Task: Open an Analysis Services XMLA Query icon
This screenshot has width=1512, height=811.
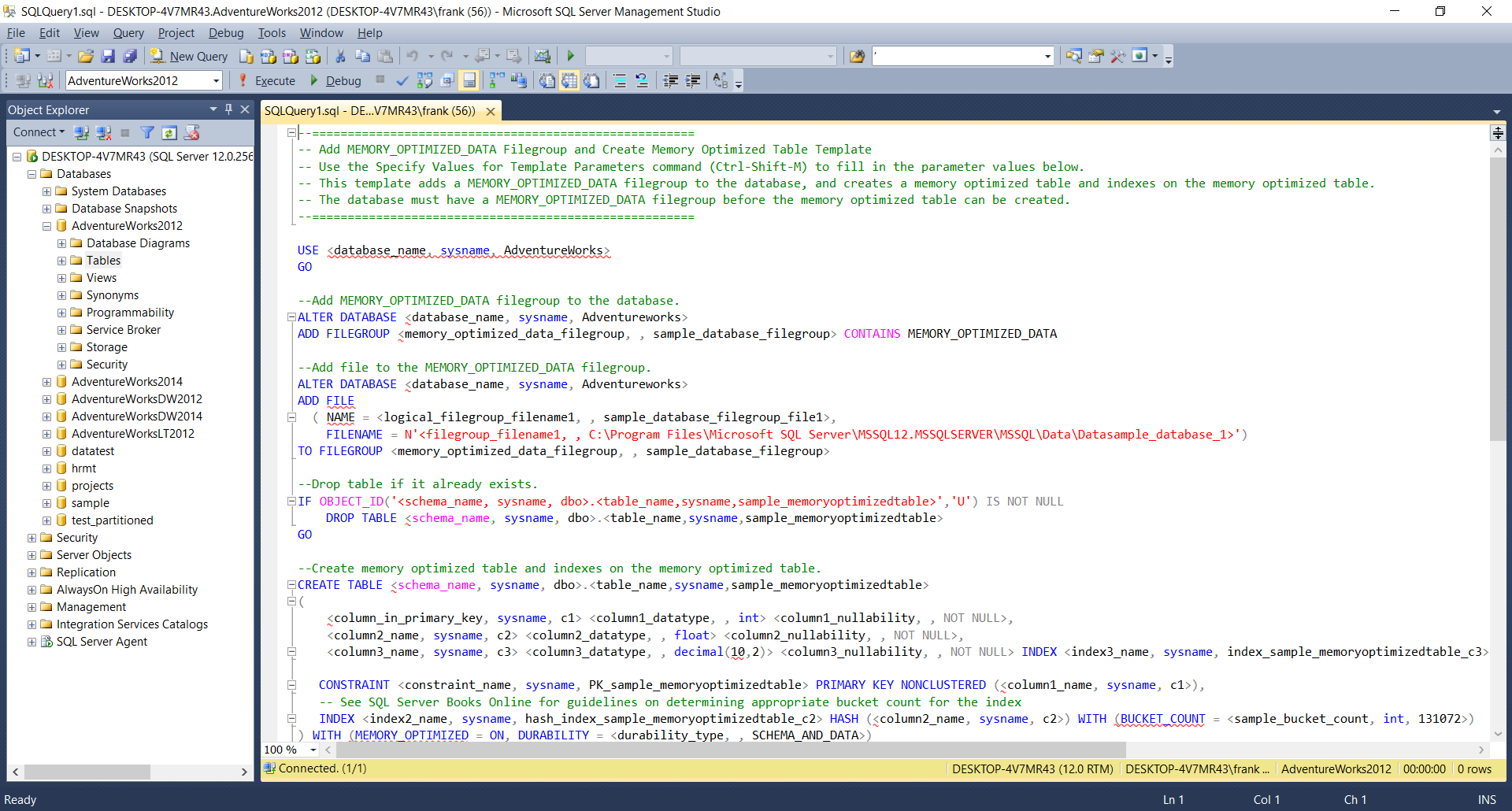Action: (313, 56)
